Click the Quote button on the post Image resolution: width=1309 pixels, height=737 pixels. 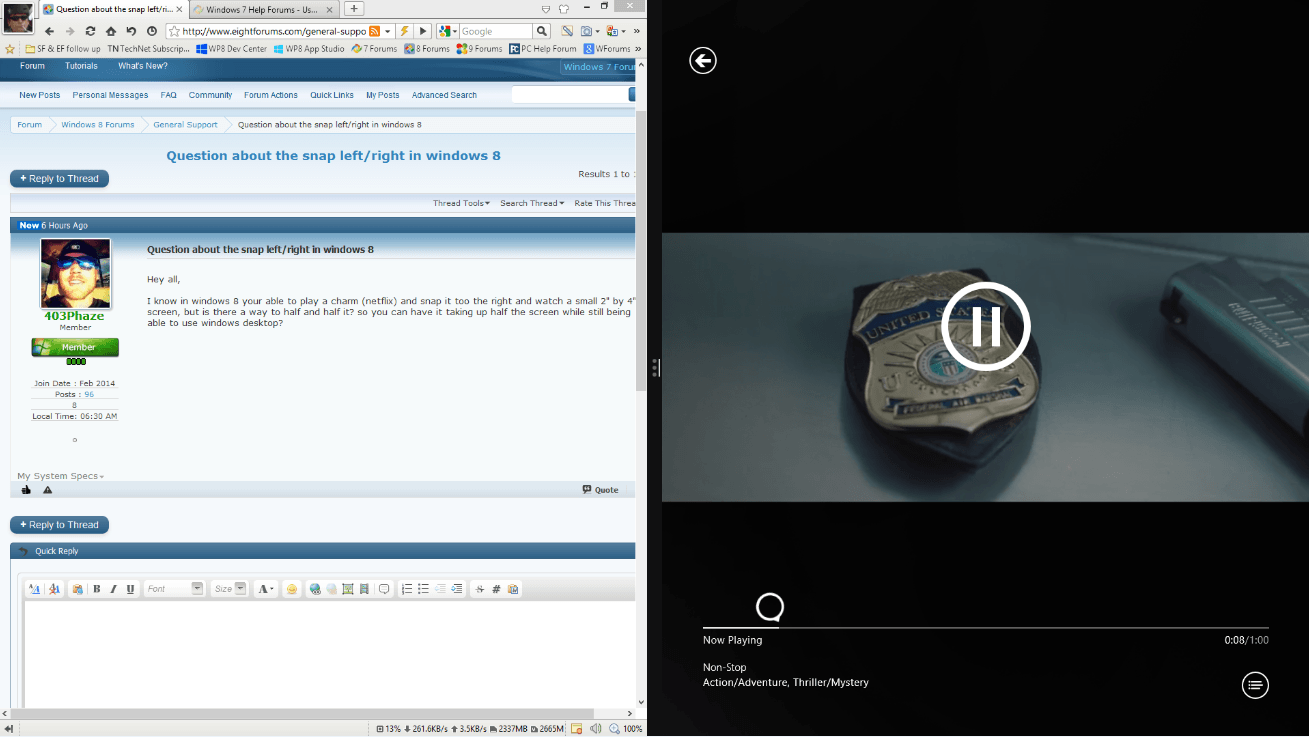600,490
